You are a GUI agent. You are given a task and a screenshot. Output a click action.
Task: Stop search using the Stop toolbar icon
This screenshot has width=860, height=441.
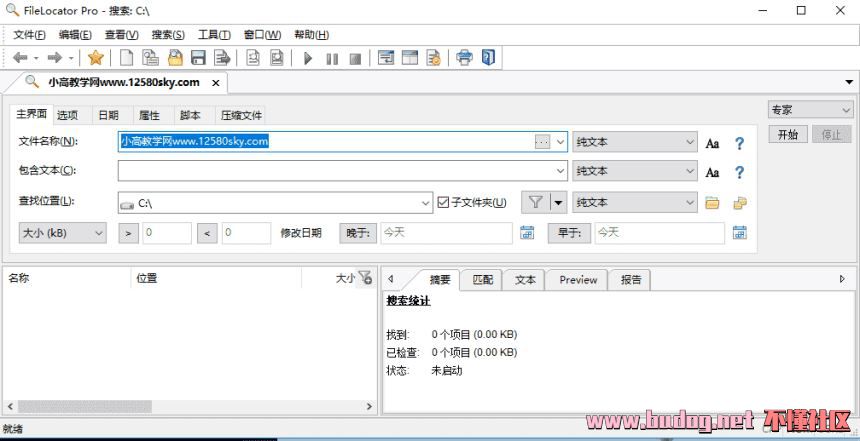click(355, 58)
